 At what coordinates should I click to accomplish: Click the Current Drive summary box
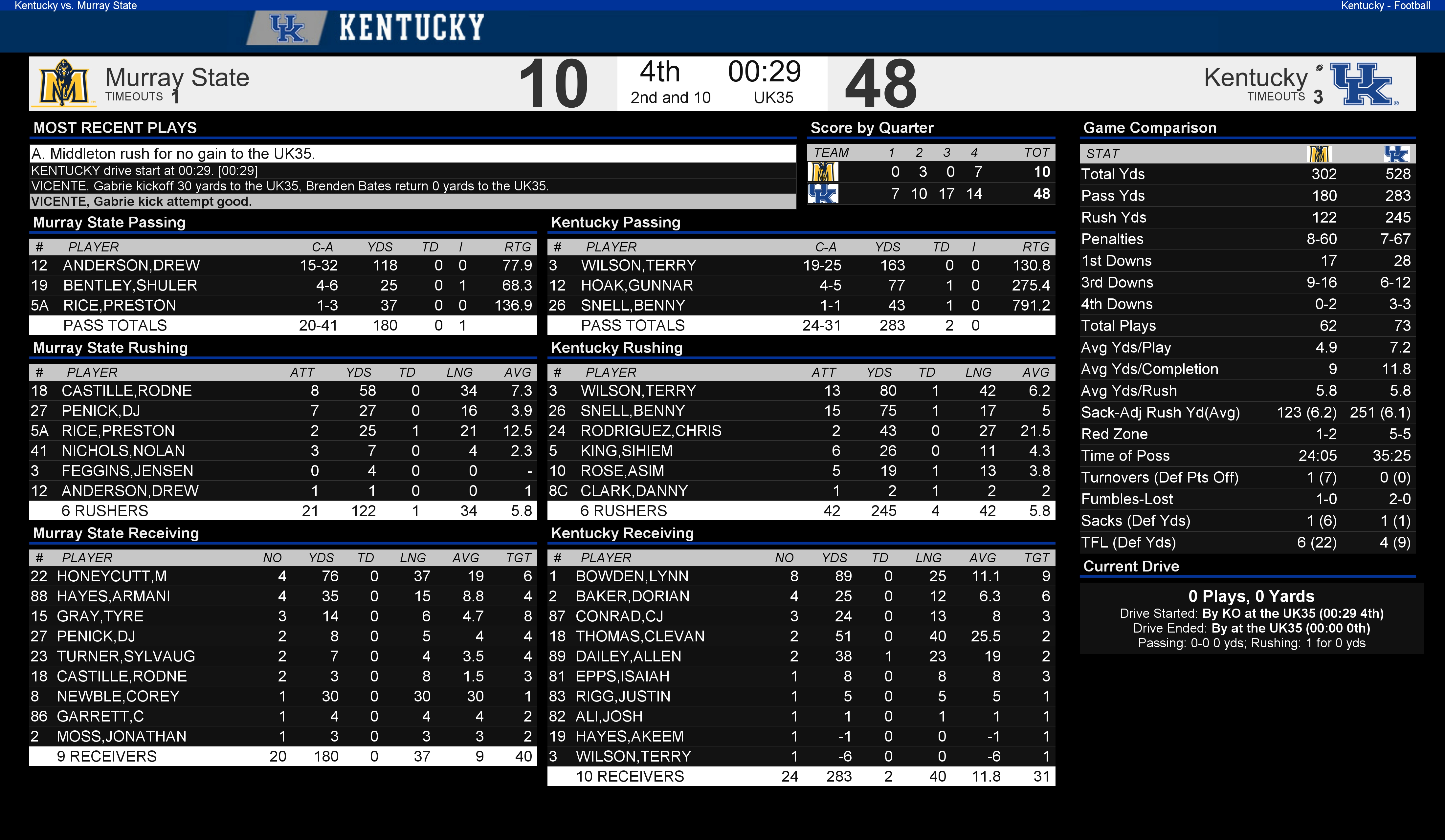coord(1251,619)
